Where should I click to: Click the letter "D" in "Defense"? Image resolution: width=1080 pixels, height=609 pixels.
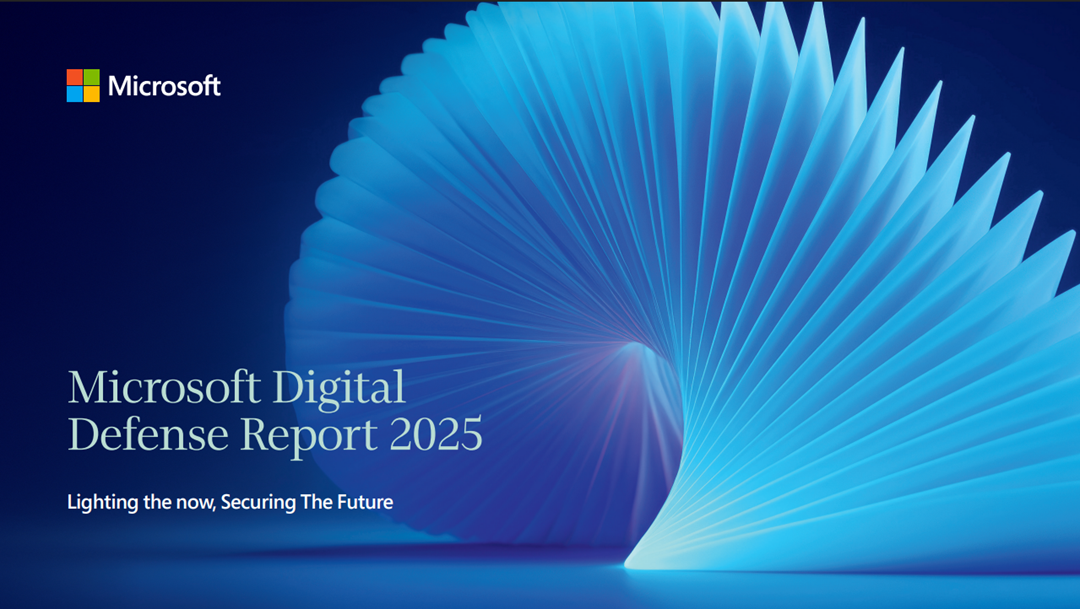point(79,435)
